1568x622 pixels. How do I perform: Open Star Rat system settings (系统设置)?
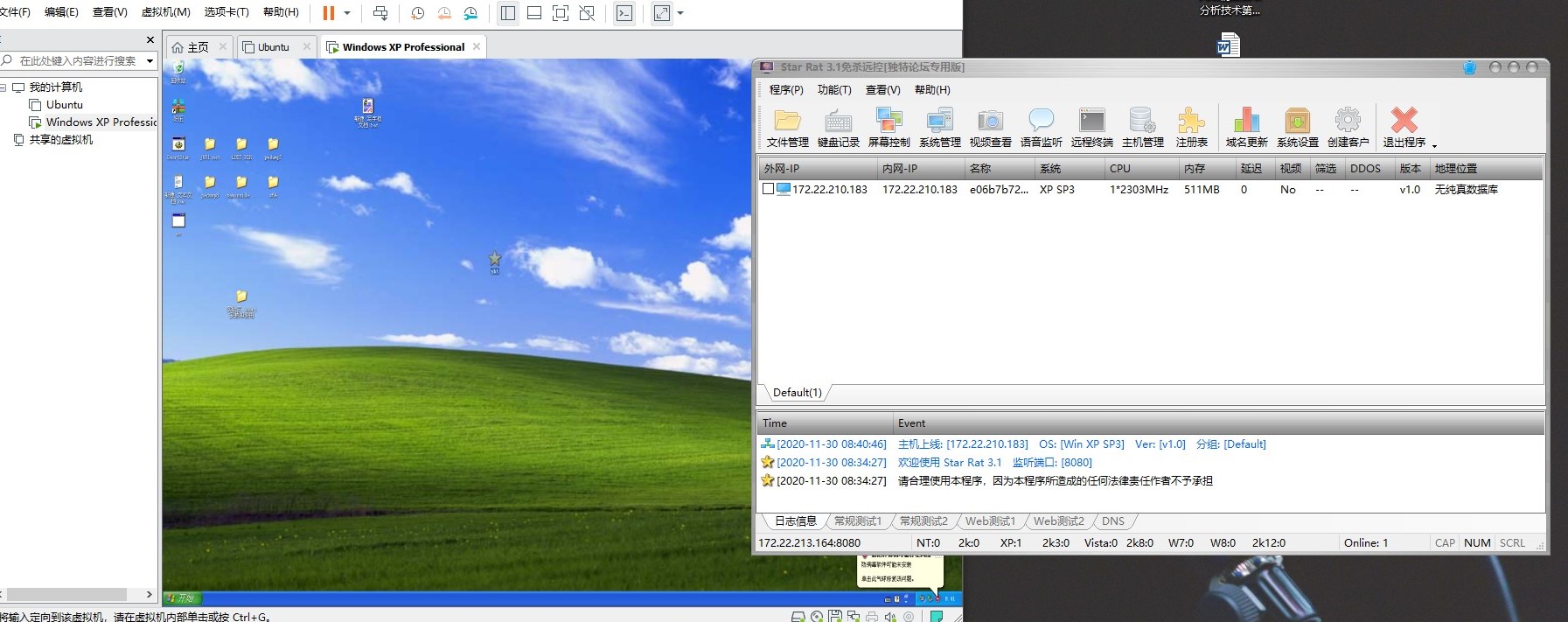click(x=1297, y=128)
